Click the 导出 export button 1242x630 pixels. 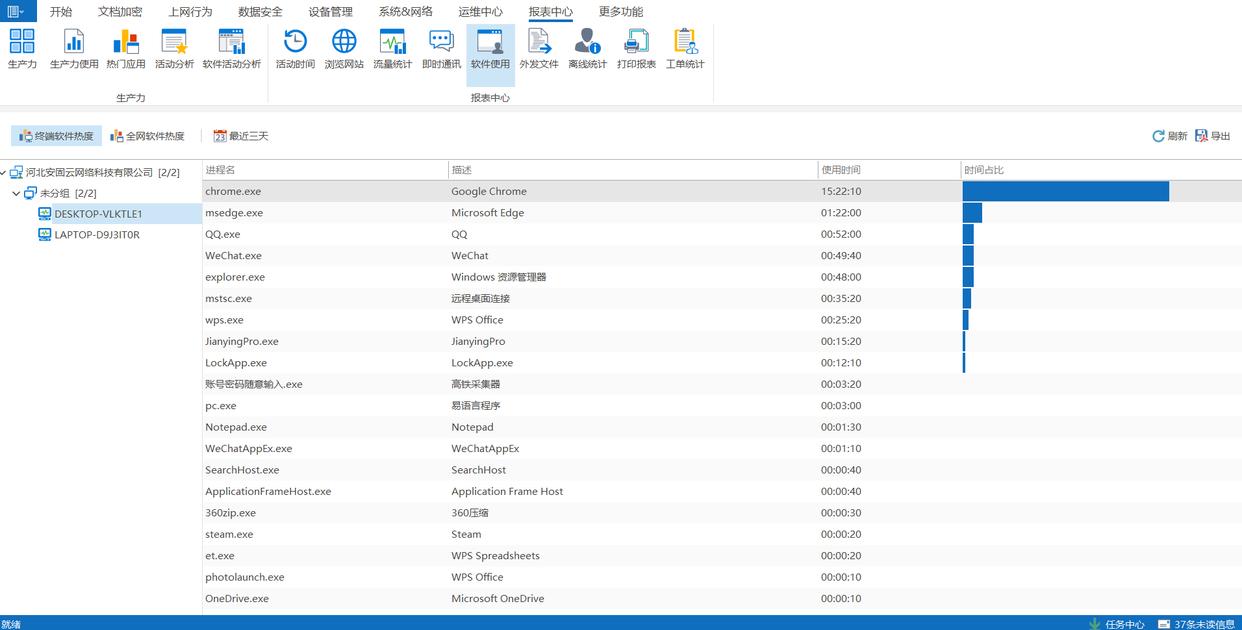point(1212,136)
